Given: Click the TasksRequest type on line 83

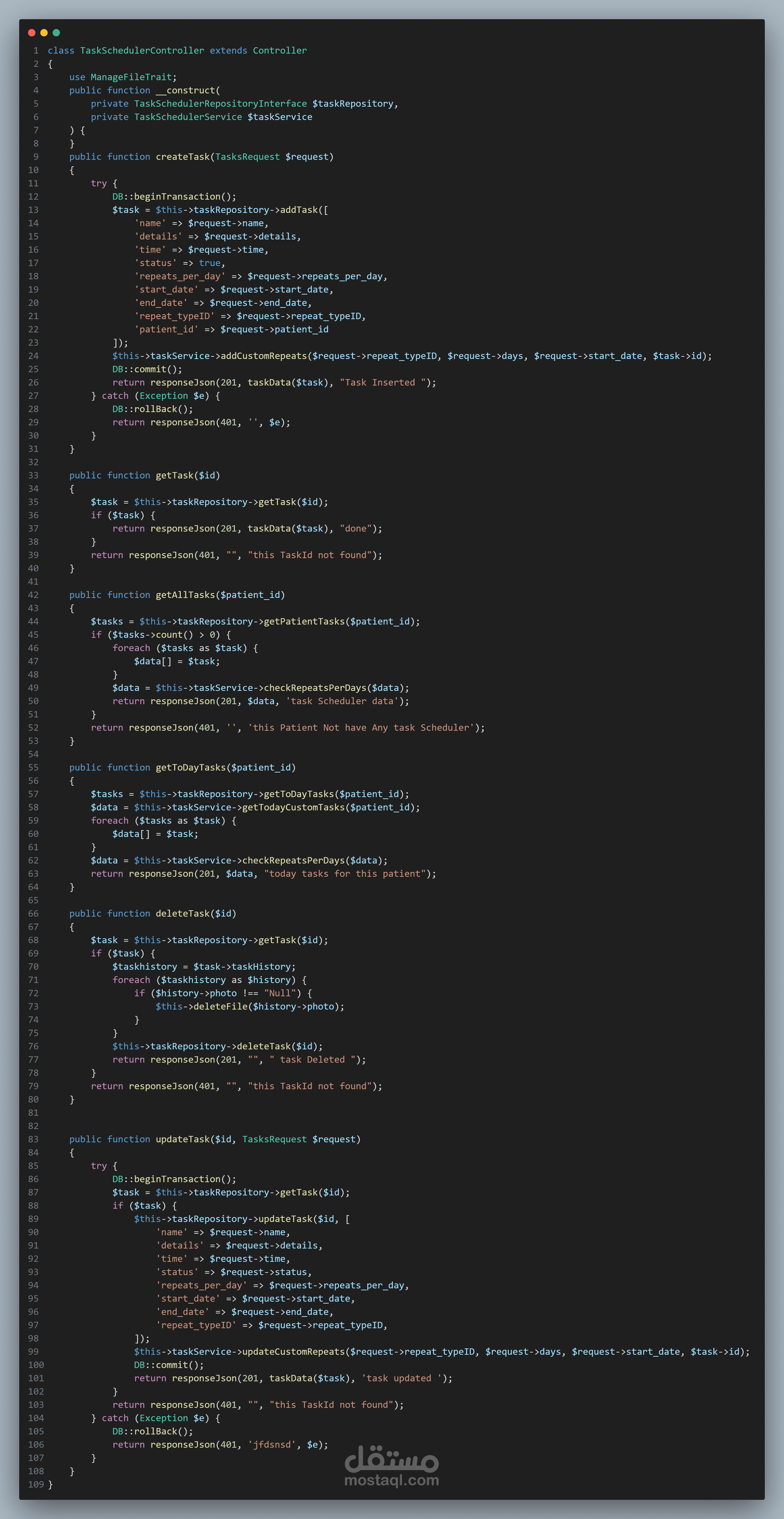Looking at the screenshot, I should coord(275,1139).
